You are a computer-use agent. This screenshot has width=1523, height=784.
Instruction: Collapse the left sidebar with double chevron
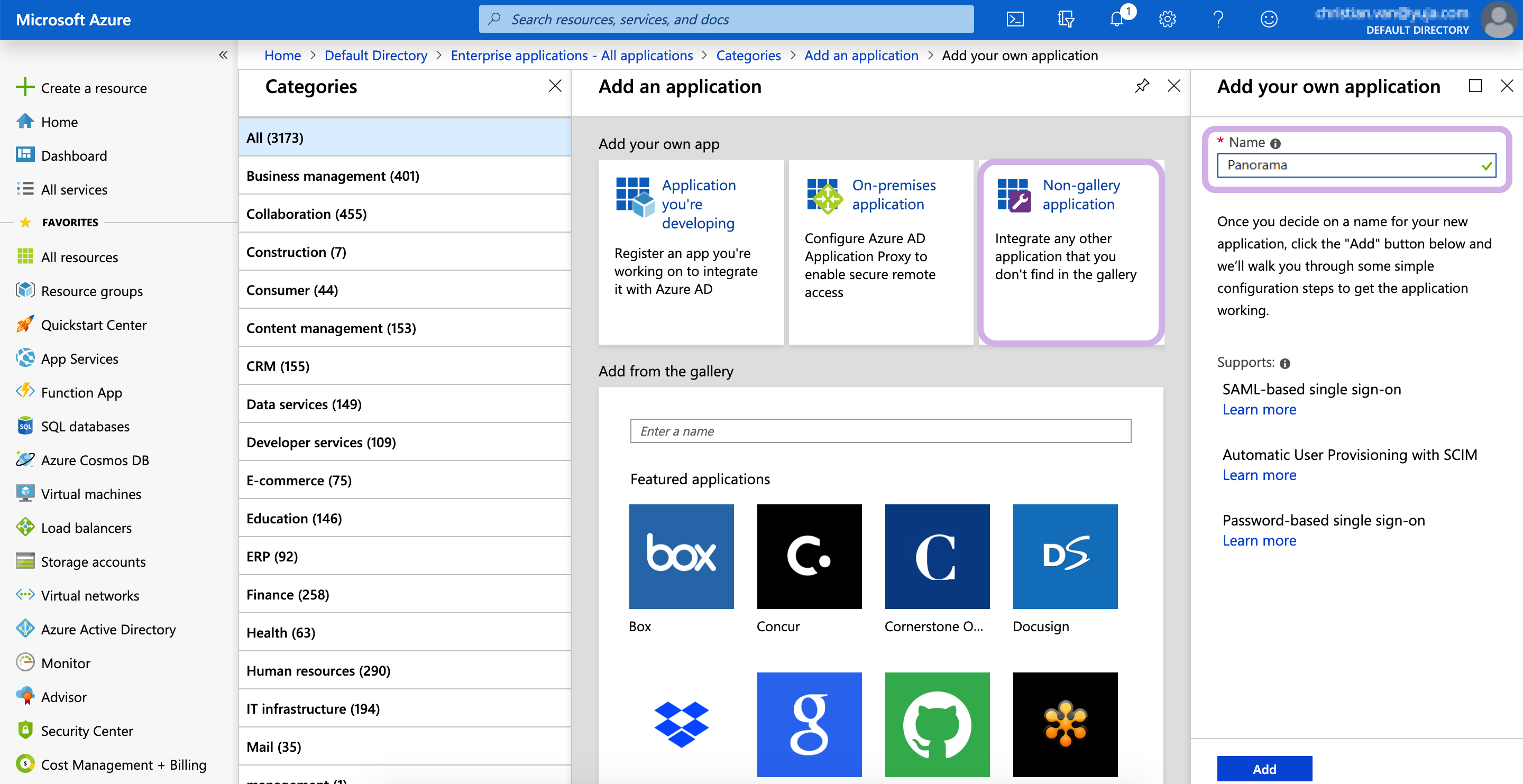pyautogui.click(x=223, y=55)
